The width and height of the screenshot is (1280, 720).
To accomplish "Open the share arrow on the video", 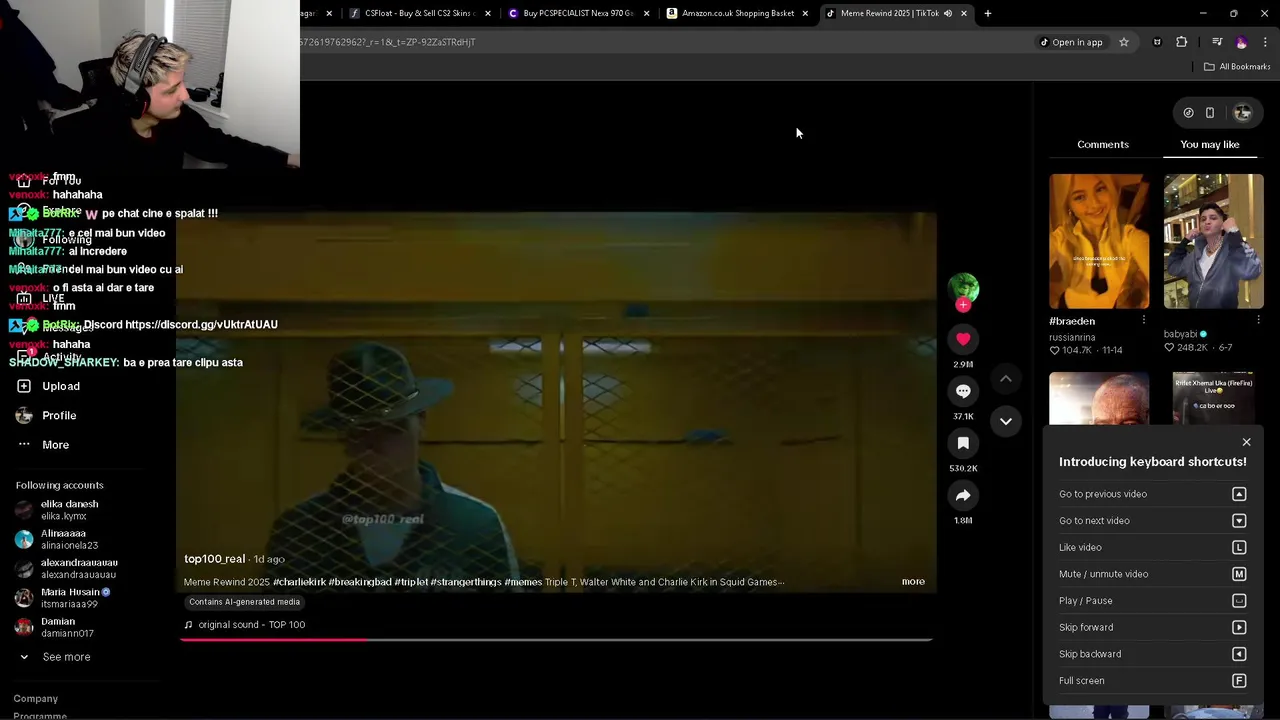I will point(963,495).
